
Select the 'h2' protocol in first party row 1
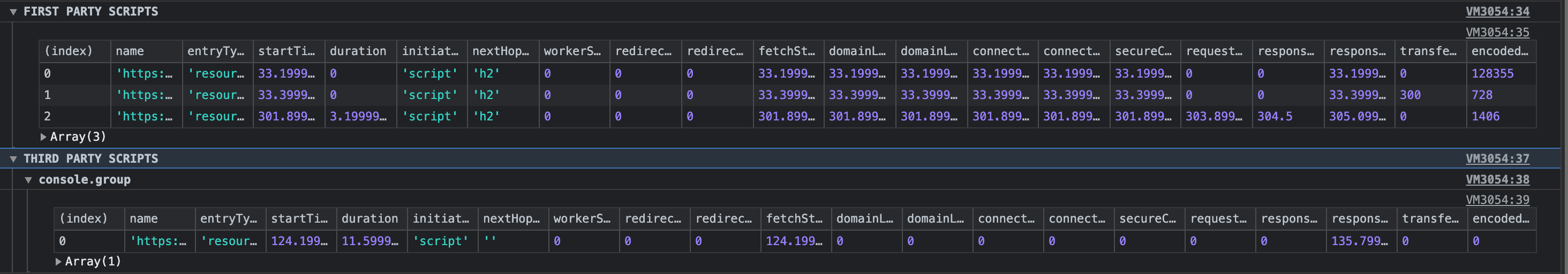point(486,95)
